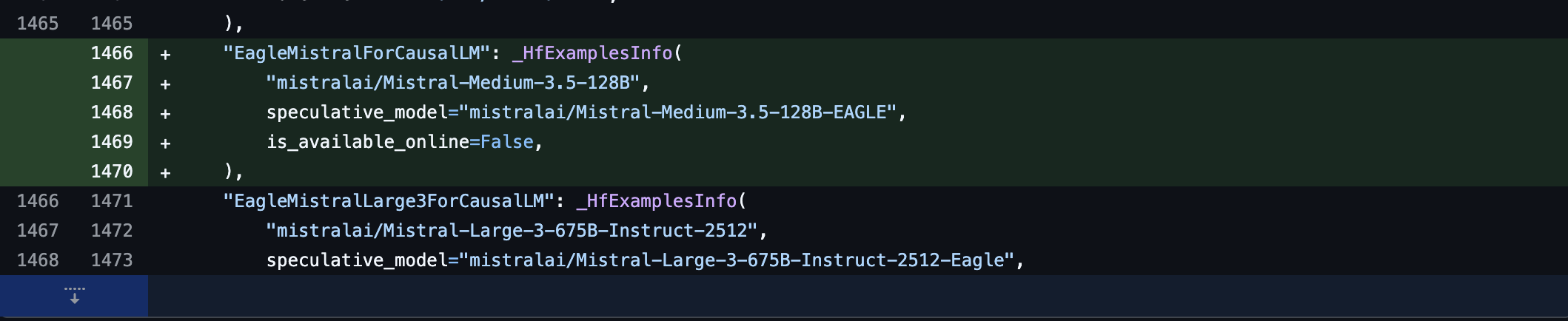
Task: Click new line number 1468
Action: pyautogui.click(x=112, y=112)
